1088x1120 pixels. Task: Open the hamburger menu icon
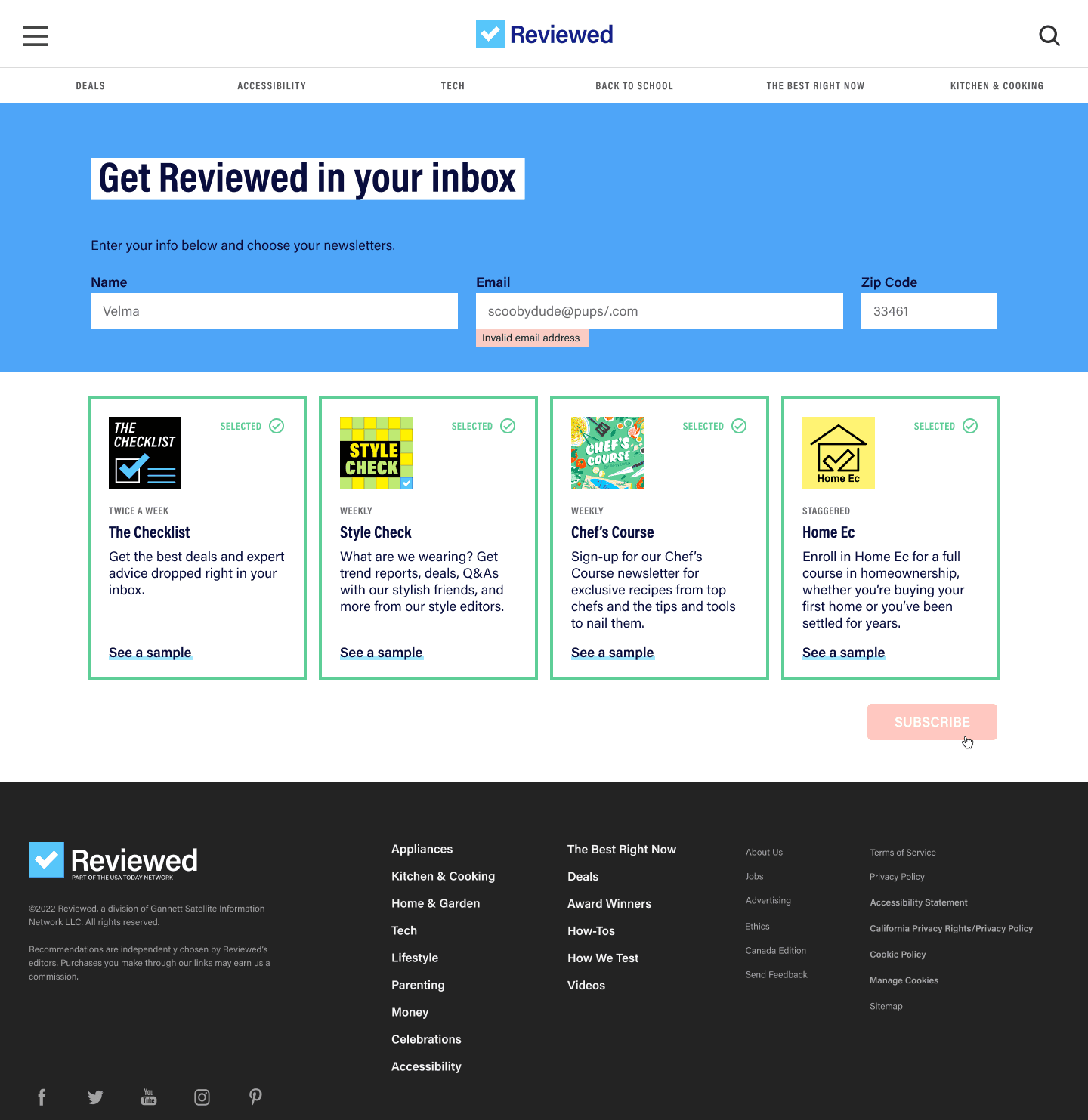coord(36,35)
